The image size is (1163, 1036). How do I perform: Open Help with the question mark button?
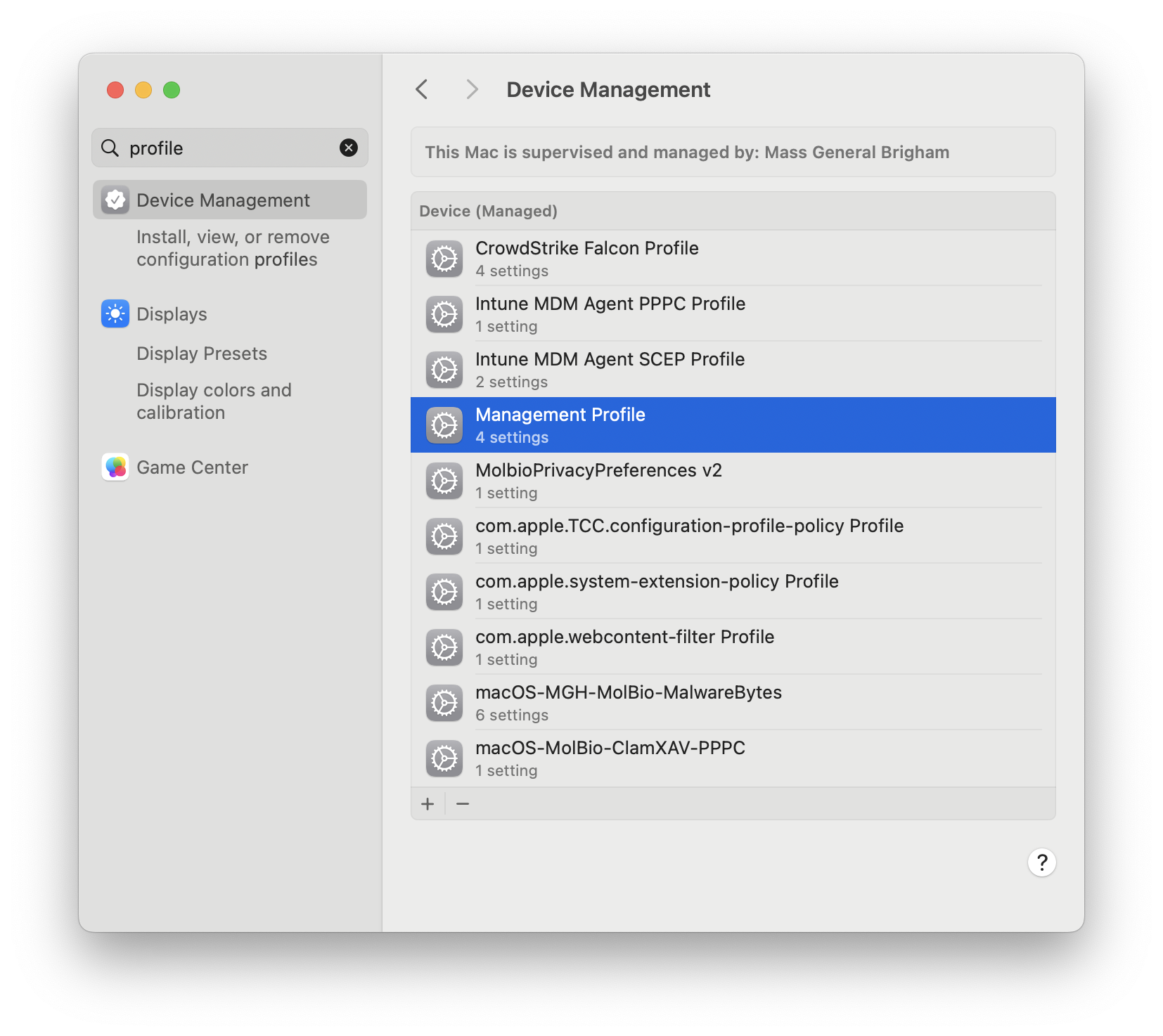(x=1041, y=862)
